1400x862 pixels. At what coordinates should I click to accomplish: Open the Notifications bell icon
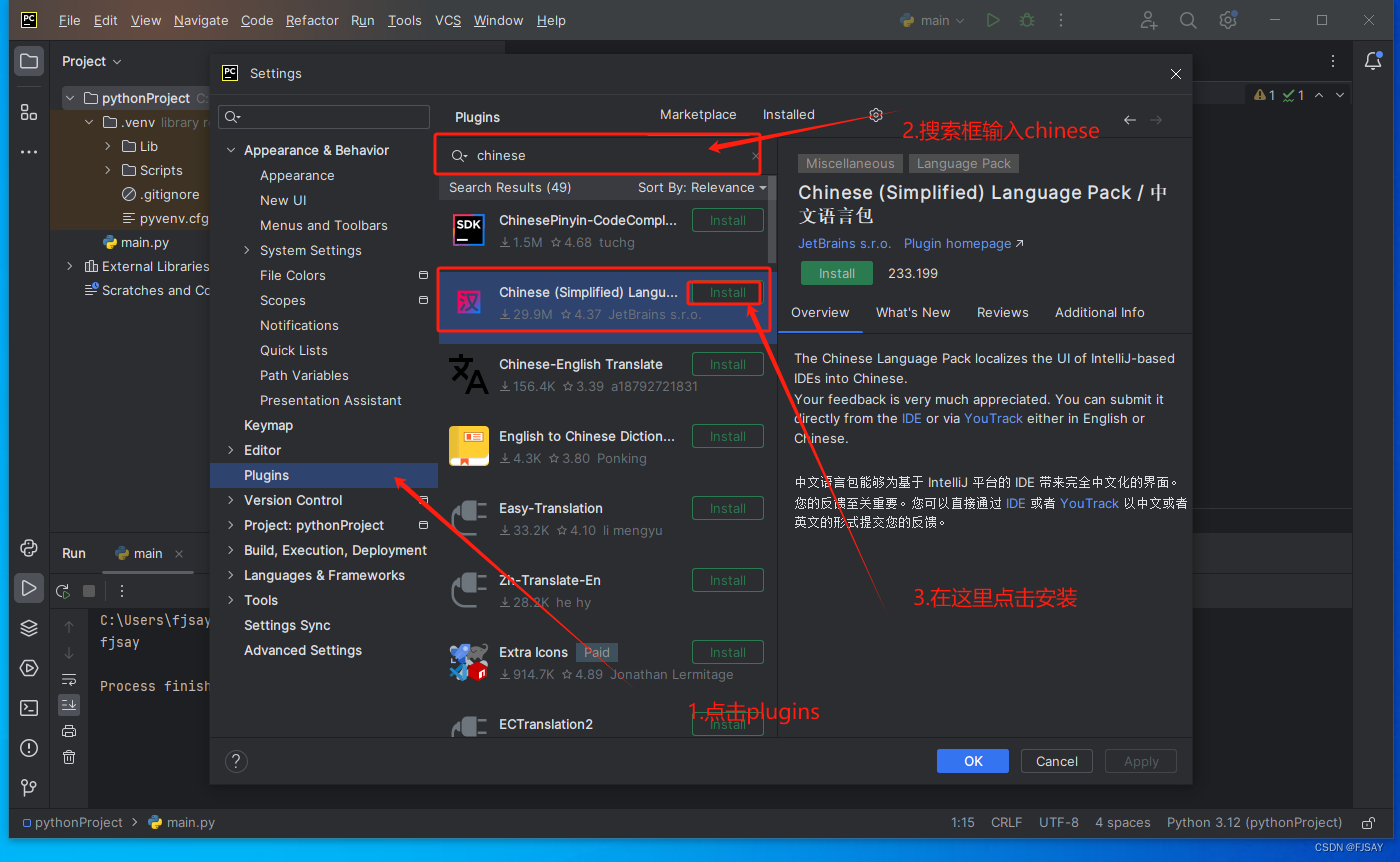(x=1373, y=62)
